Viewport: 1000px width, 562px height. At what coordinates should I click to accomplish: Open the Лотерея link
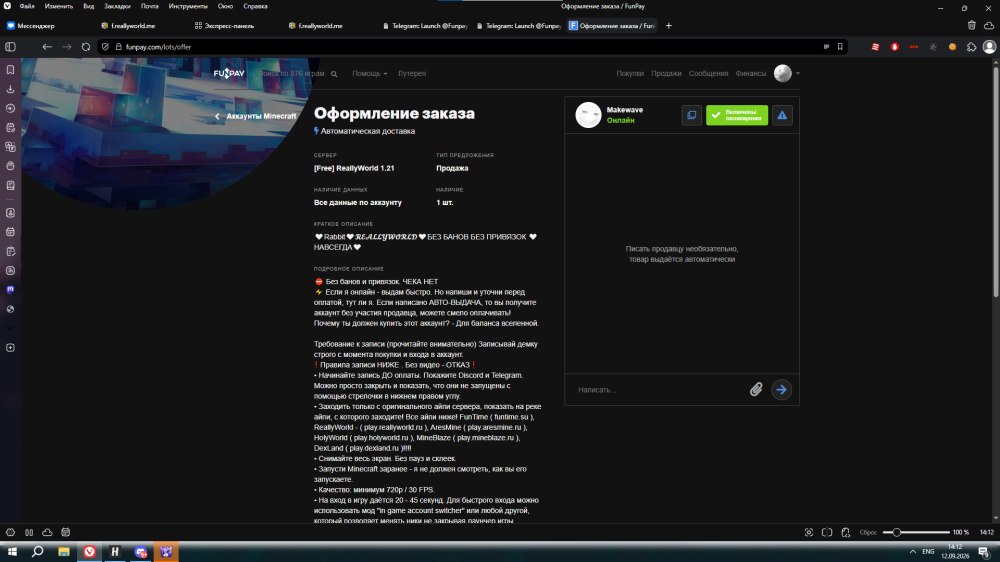click(412, 74)
